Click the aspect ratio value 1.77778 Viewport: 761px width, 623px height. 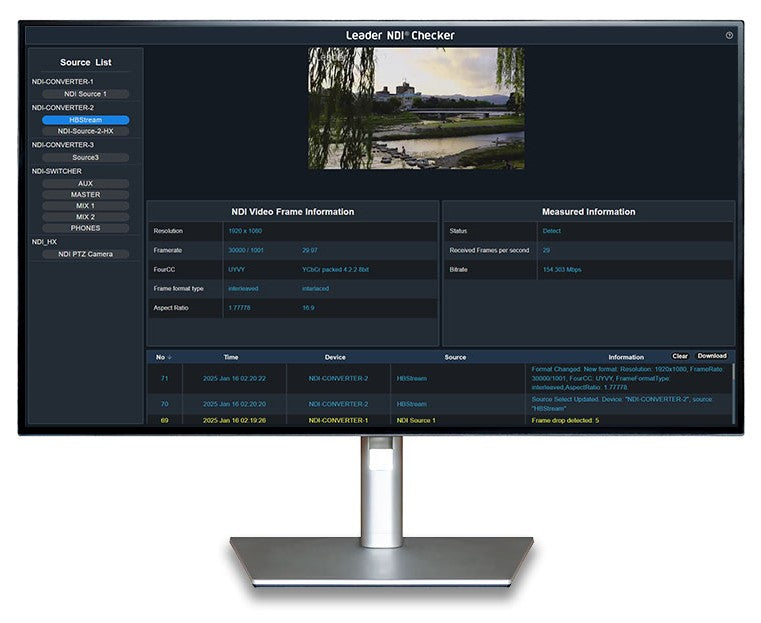click(x=239, y=308)
